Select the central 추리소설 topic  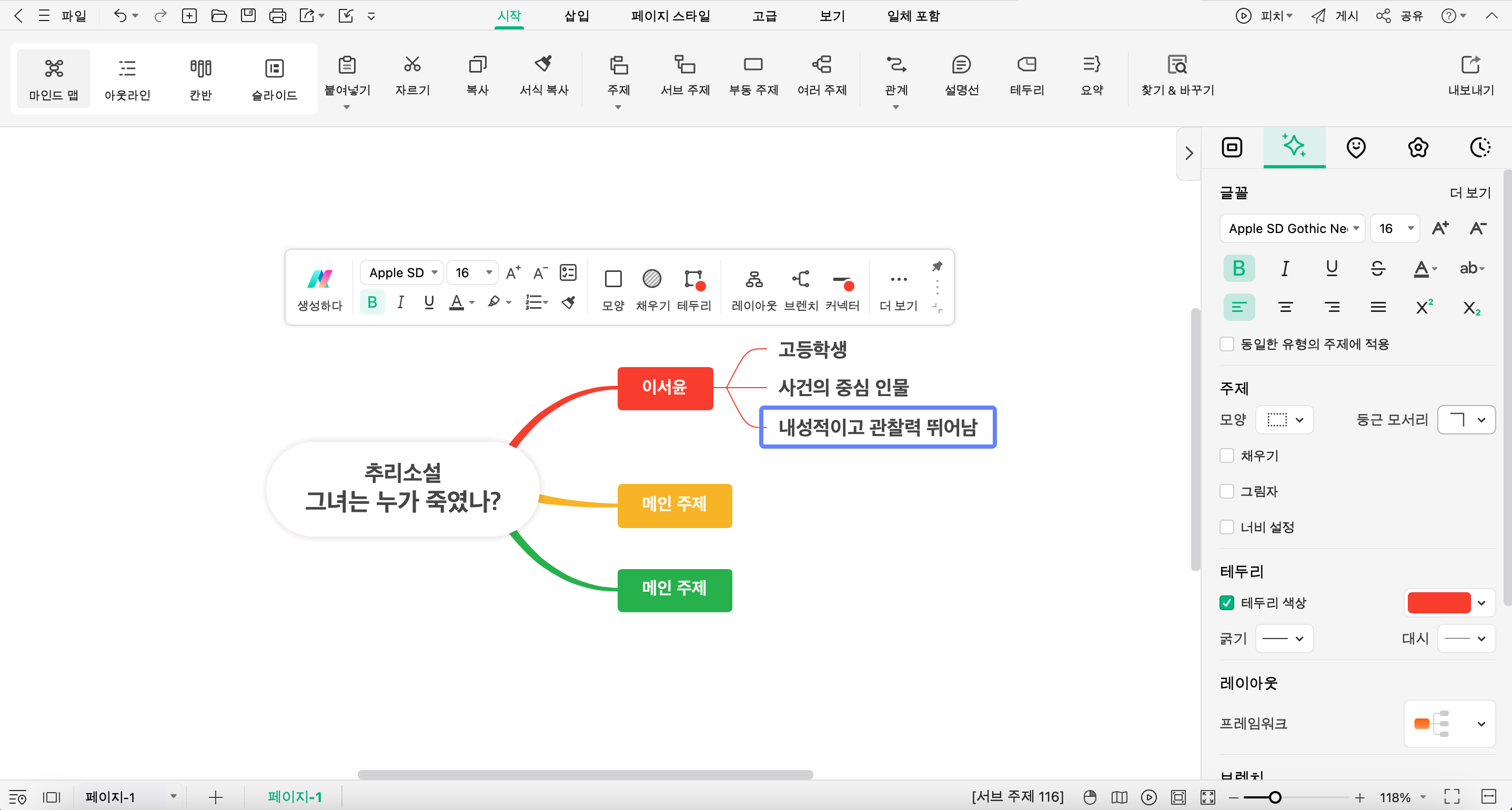pos(402,488)
